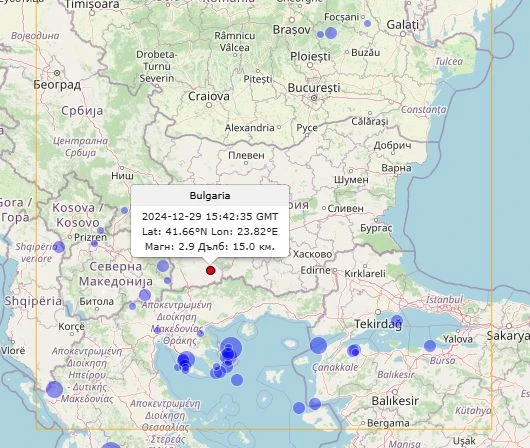Click the Bulgaria popup title
The image size is (530, 448).
[210, 195]
